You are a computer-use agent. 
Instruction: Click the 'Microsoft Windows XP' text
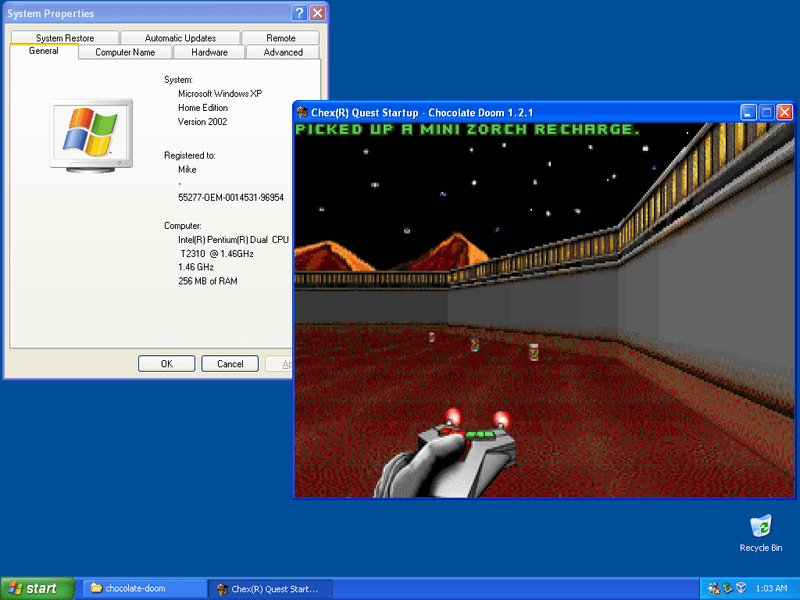[220, 93]
